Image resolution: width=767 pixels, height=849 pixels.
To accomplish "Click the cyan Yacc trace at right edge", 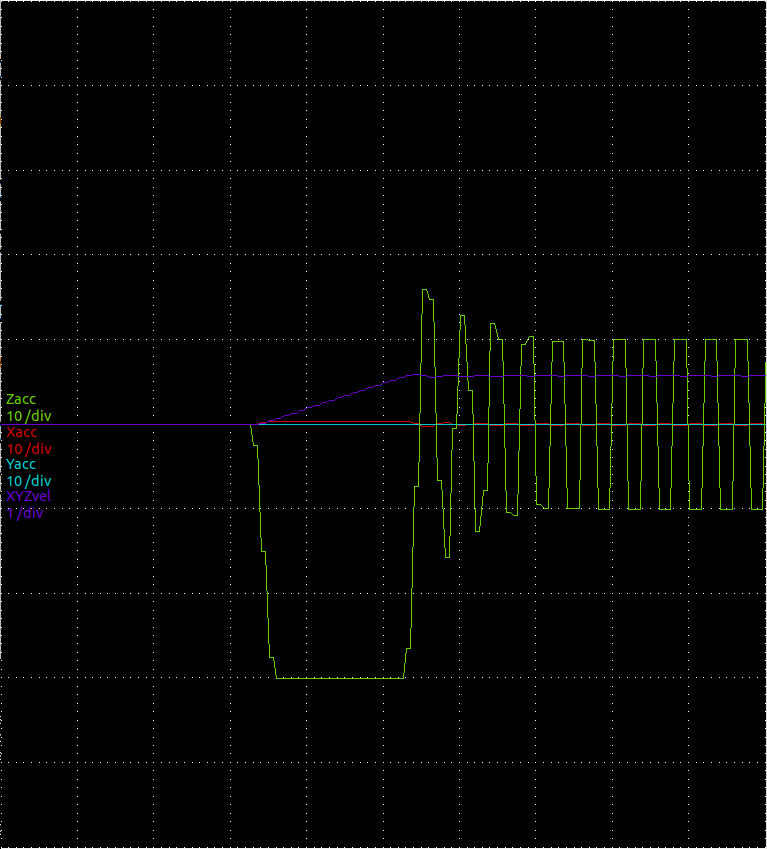I will 755,424.
